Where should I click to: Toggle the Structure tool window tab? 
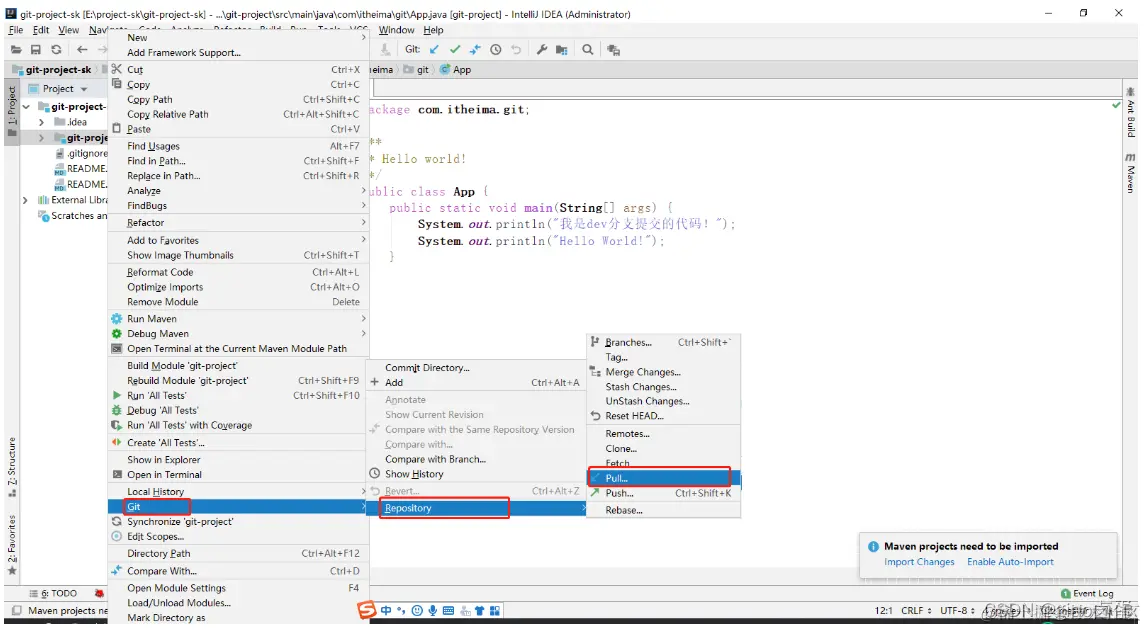point(12,467)
